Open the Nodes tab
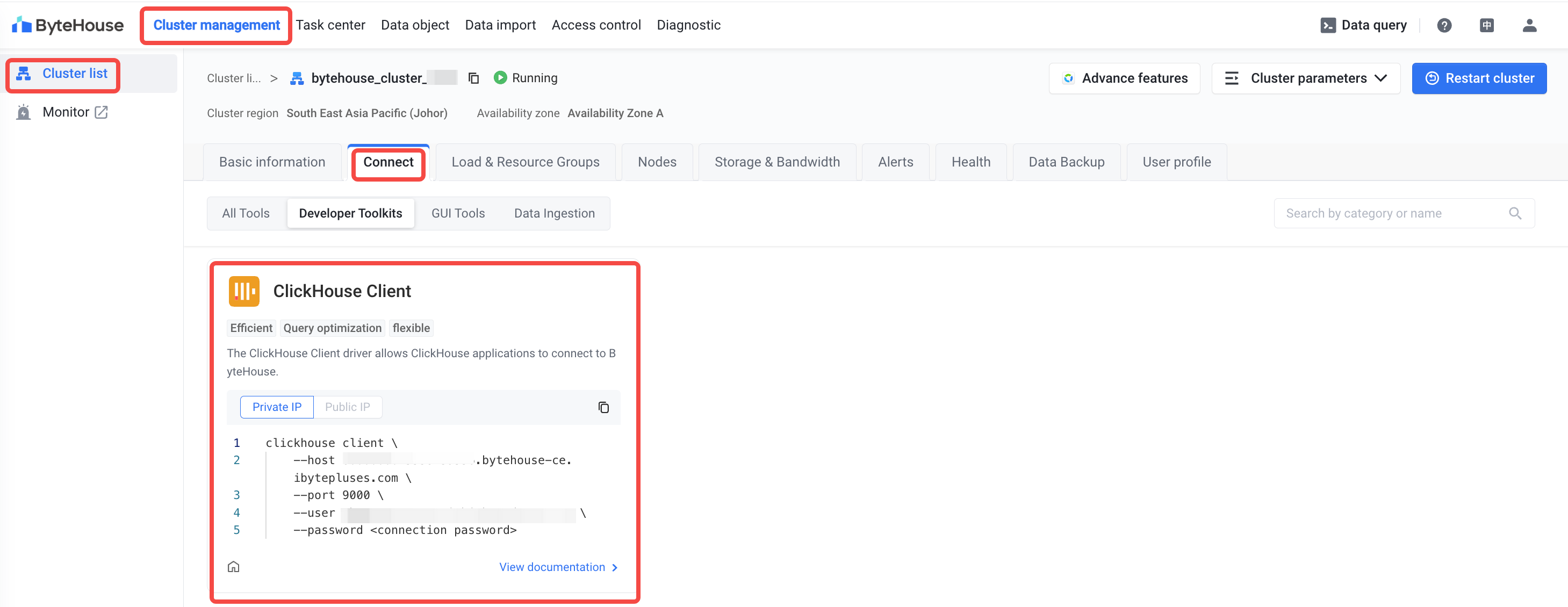Image resolution: width=1568 pixels, height=607 pixels. pos(657,162)
